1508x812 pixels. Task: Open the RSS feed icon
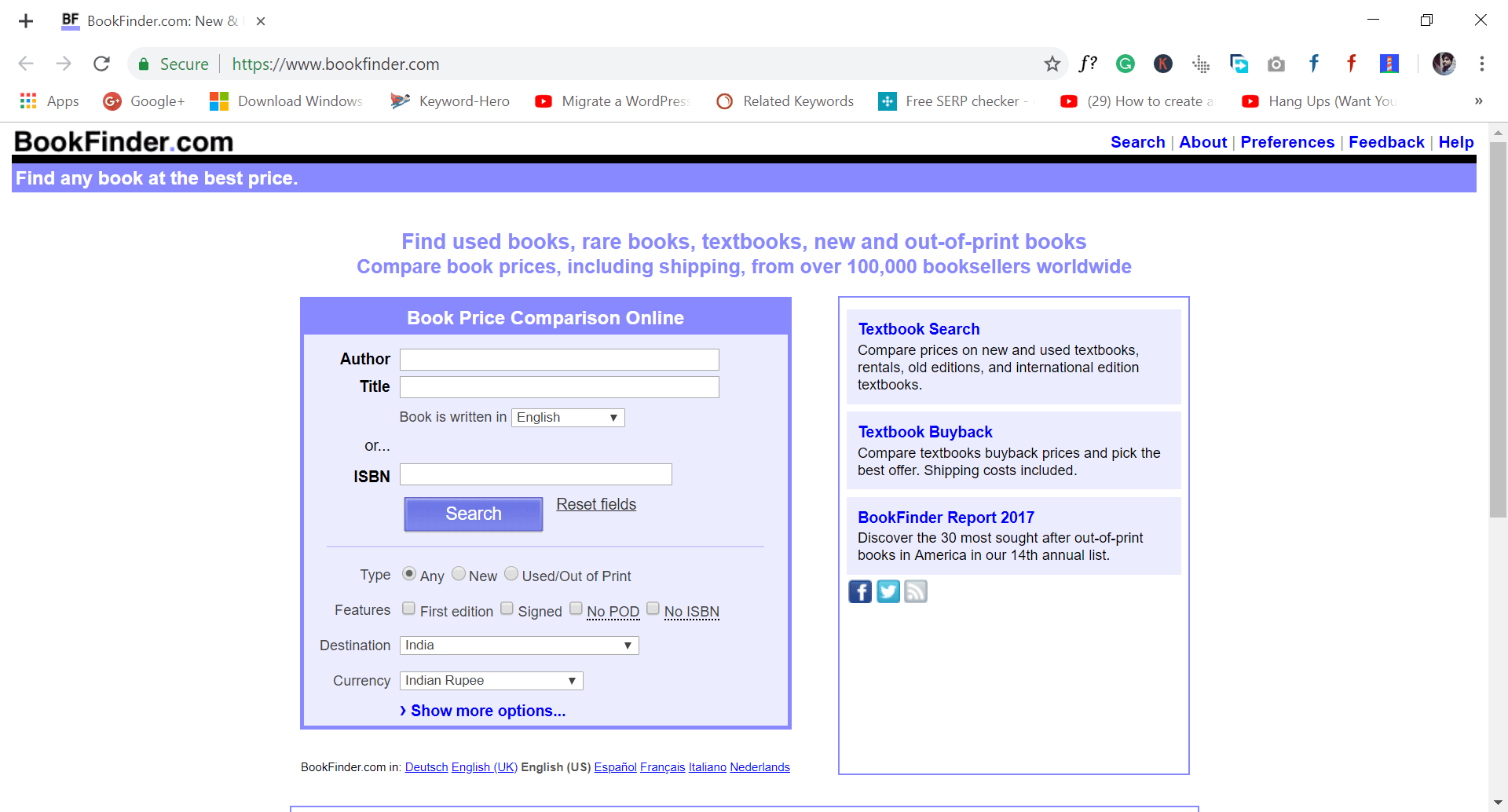pyautogui.click(x=916, y=591)
